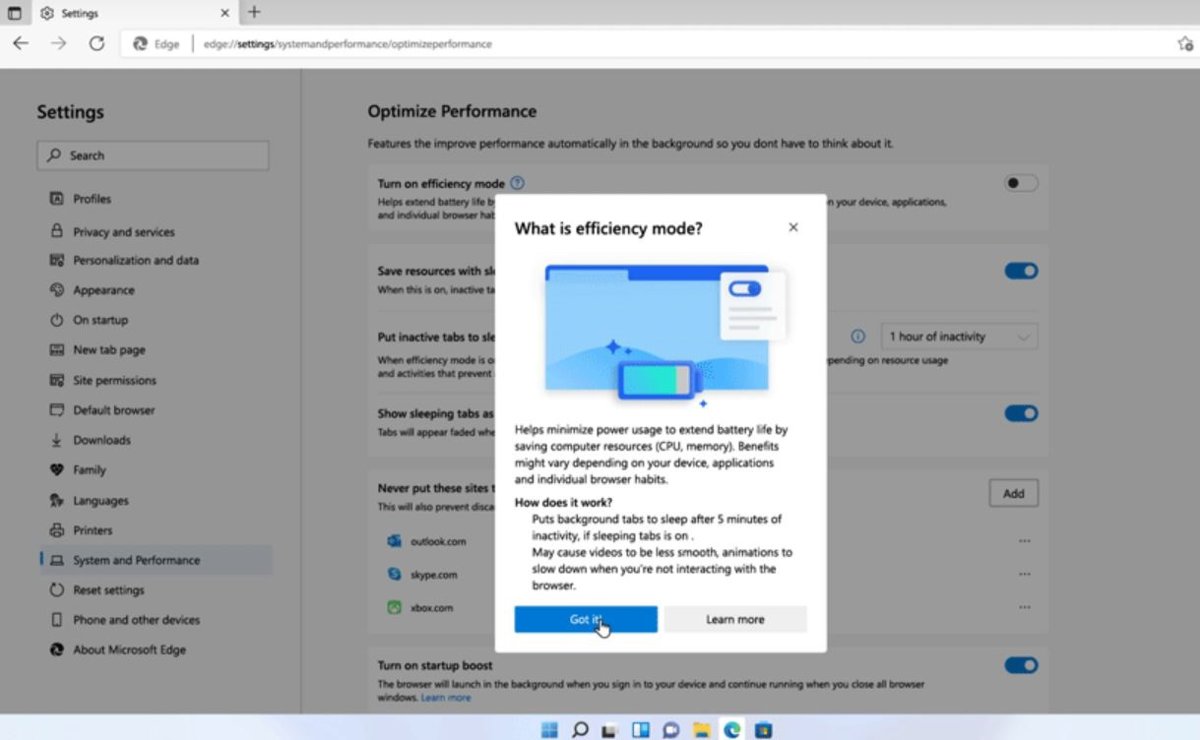1200x740 pixels.
Task: Click the back navigation arrow
Action: click(x=21, y=44)
